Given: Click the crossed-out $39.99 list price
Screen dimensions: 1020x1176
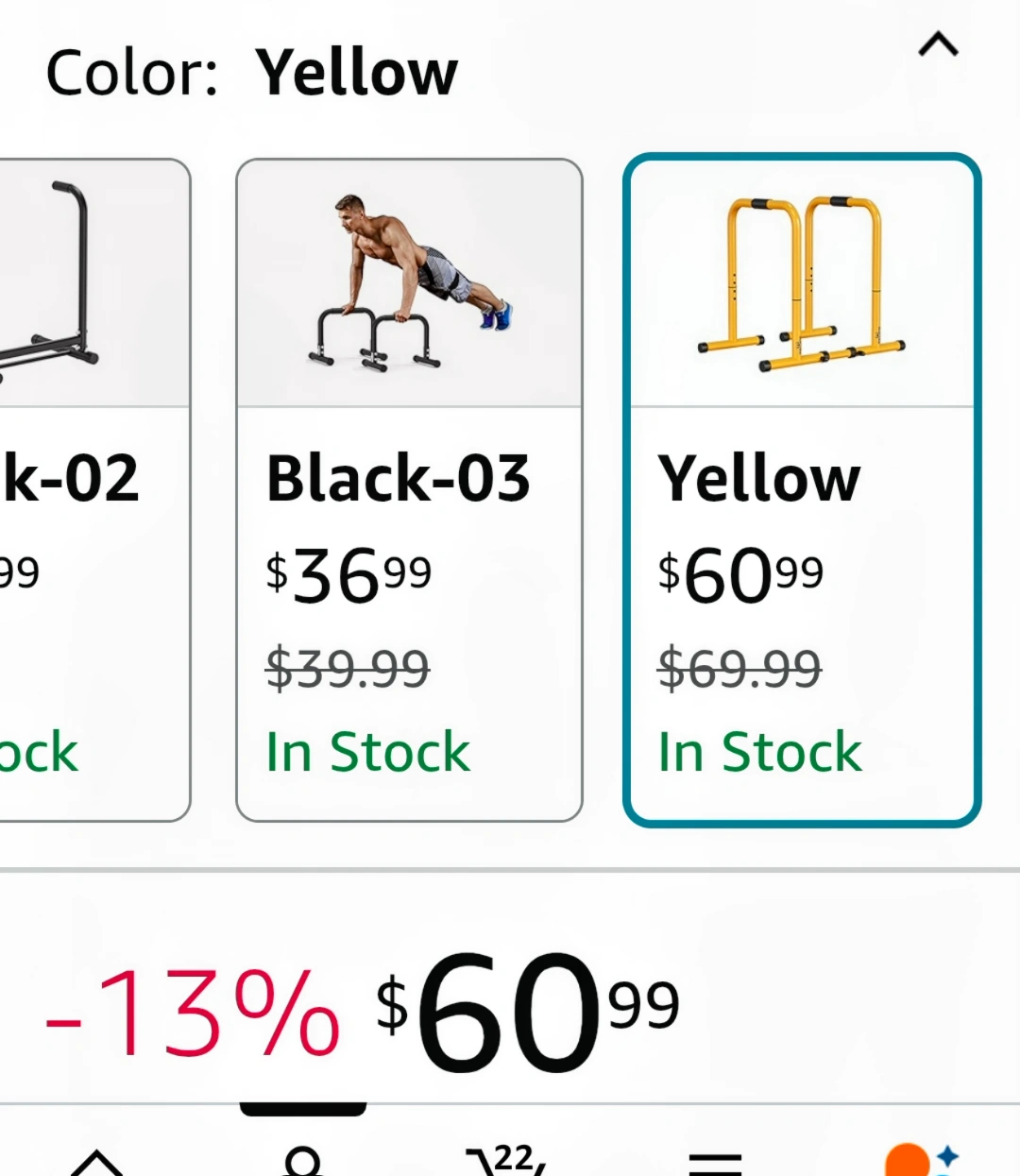Looking at the screenshot, I should pyautogui.click(x=348, y=669).
